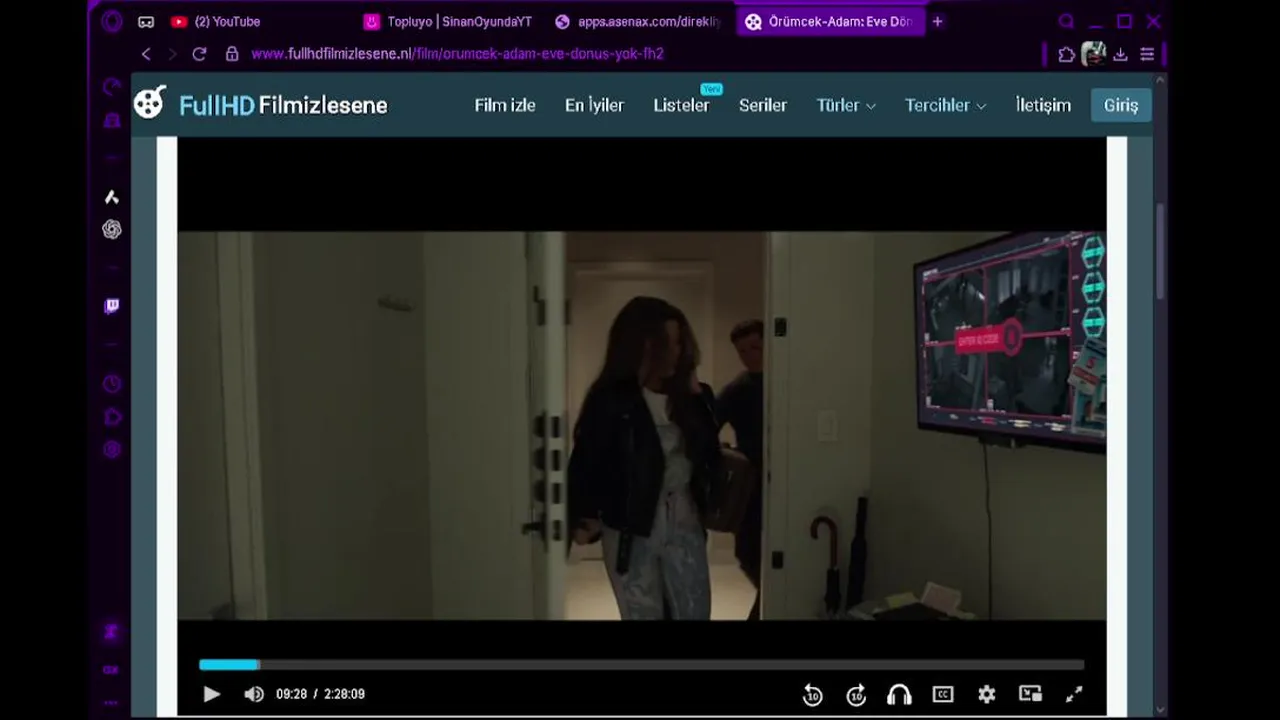
Task: Expand the Tercihler dropdown
Action: coord(945,105)
